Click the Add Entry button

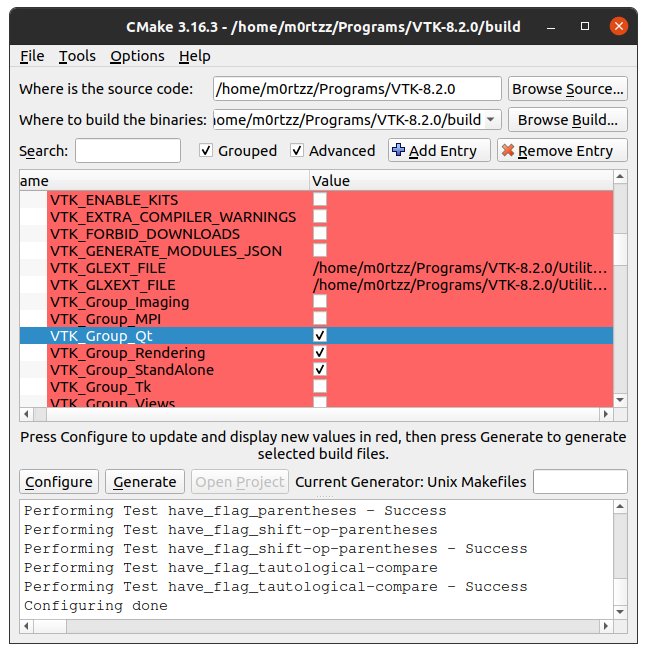(439, 151)
